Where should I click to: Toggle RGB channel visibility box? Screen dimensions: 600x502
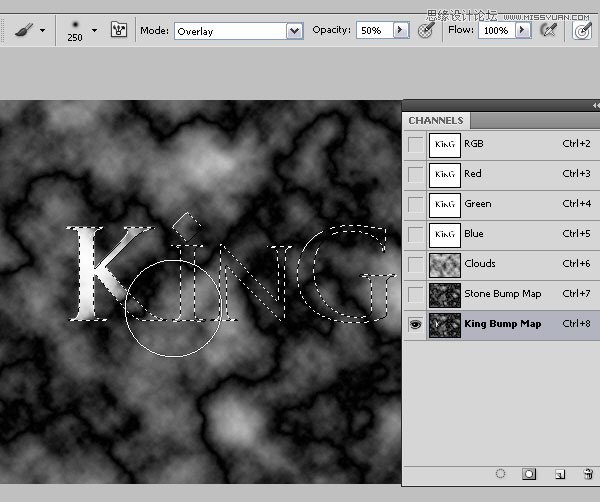tap(415, 145)
